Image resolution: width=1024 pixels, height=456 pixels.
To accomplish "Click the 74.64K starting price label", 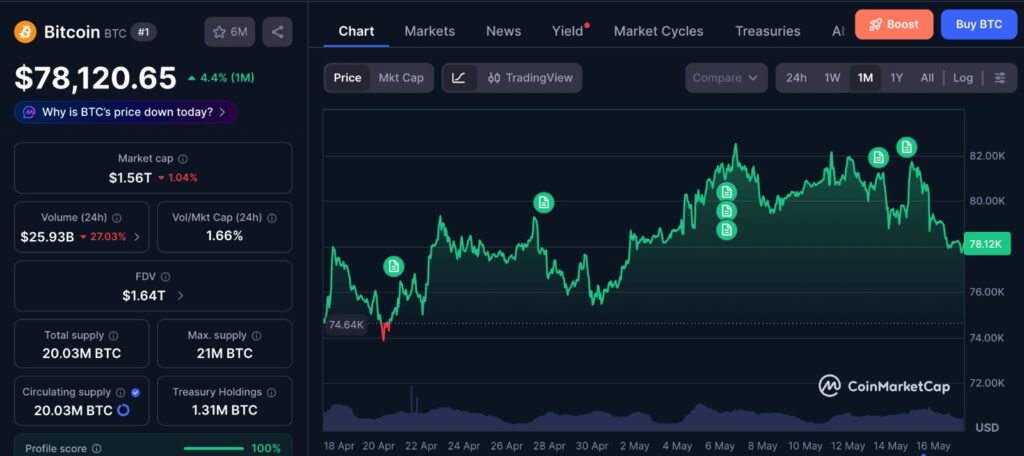I will (x=346, y=325).
